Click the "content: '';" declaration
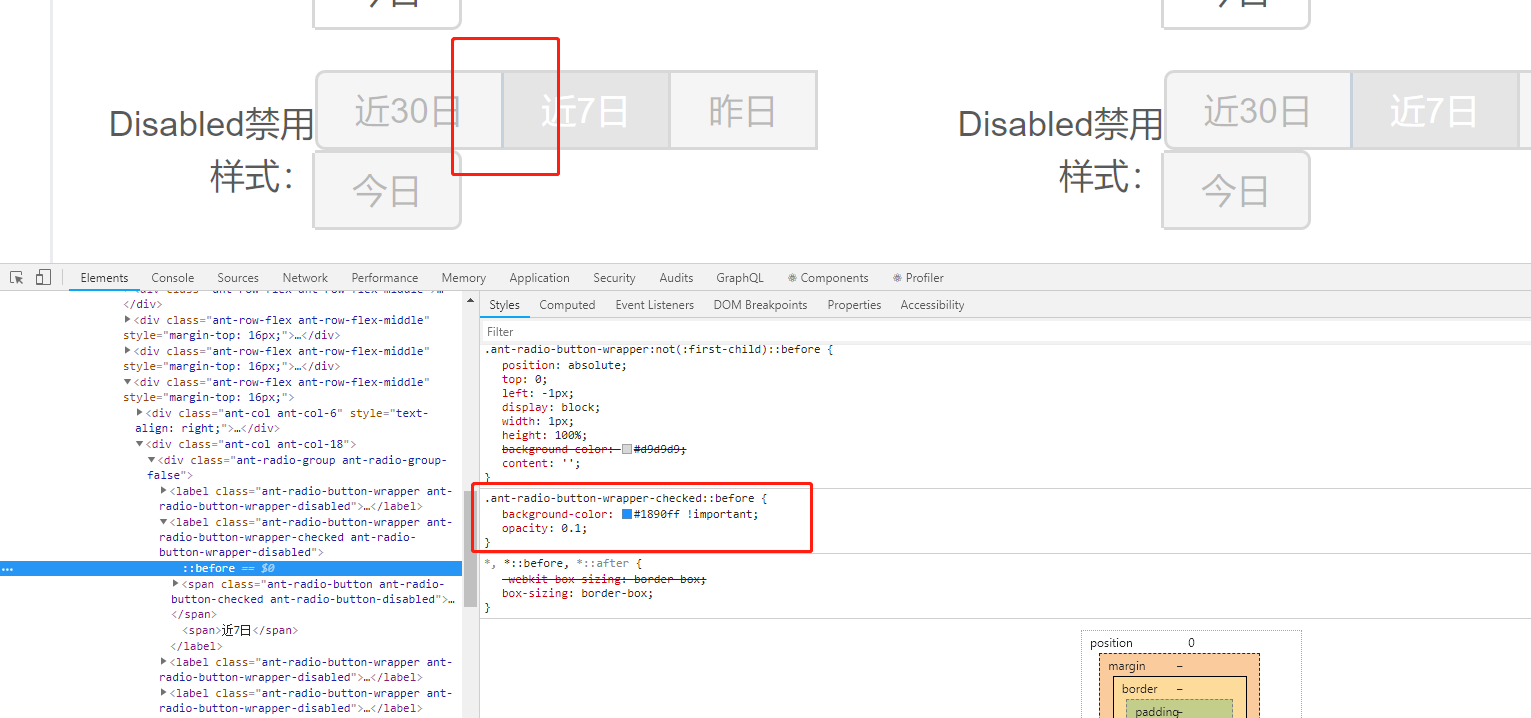This screenshot has height=718, width=1531. 541,464
